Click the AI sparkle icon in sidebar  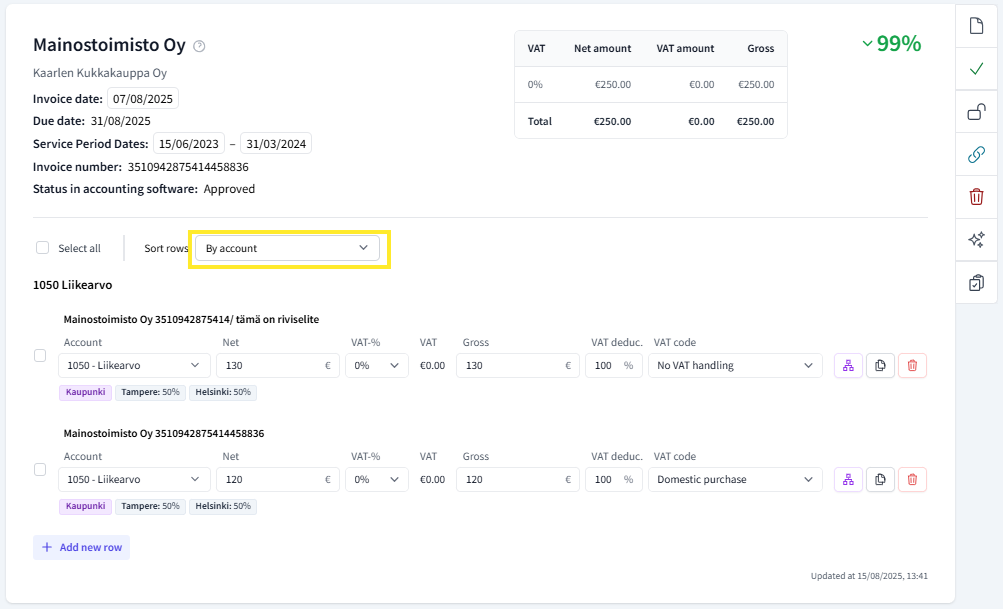[x=976, y=240]
